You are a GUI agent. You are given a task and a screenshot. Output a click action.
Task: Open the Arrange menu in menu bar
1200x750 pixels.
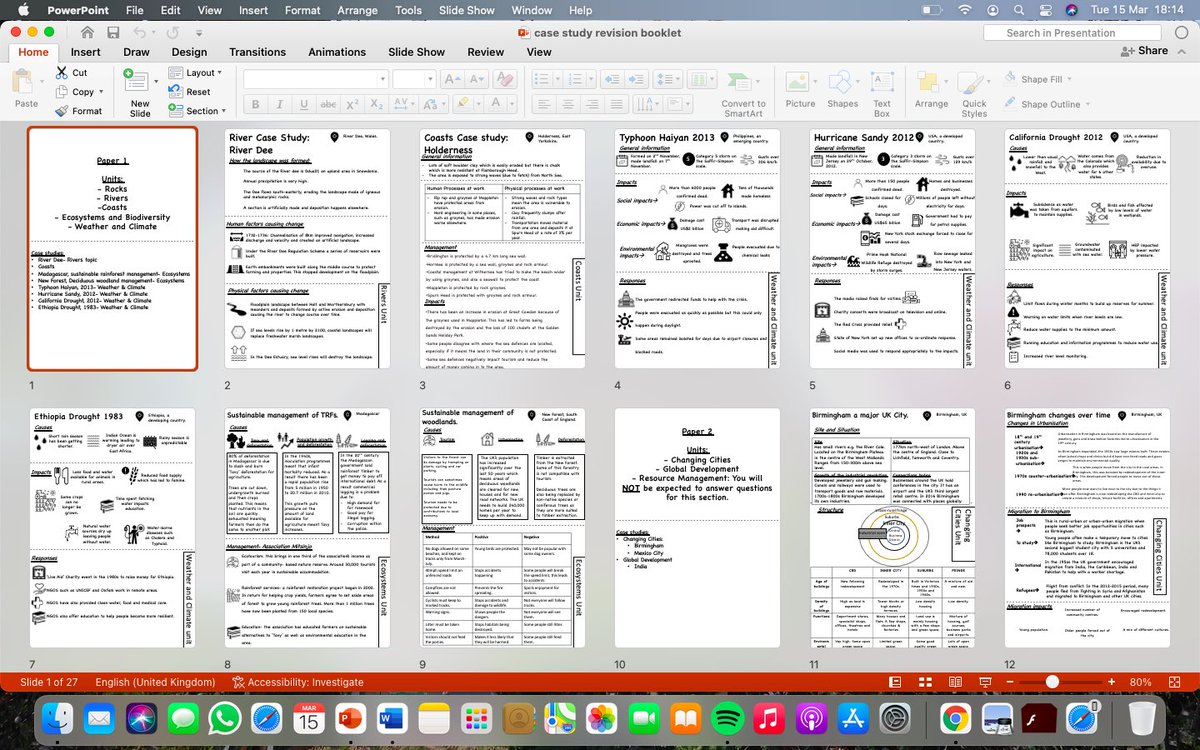(x=357, y=10)
